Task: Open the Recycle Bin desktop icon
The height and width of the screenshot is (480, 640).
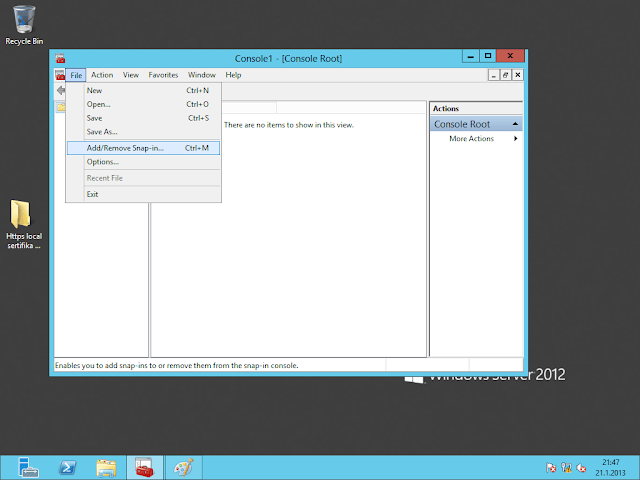Action: (24, 22)
